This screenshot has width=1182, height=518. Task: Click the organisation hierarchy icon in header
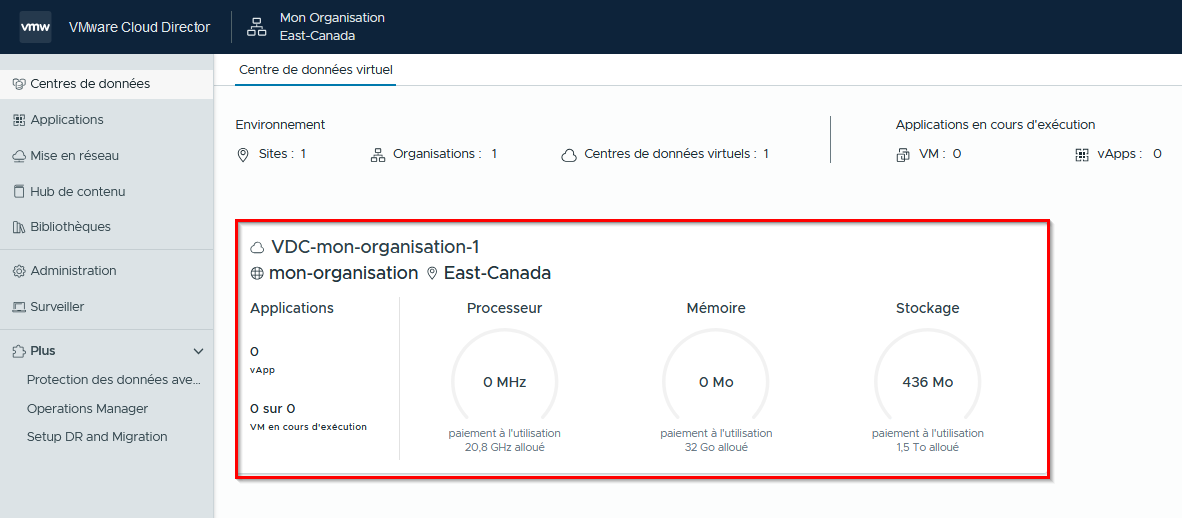coord(257,27)
